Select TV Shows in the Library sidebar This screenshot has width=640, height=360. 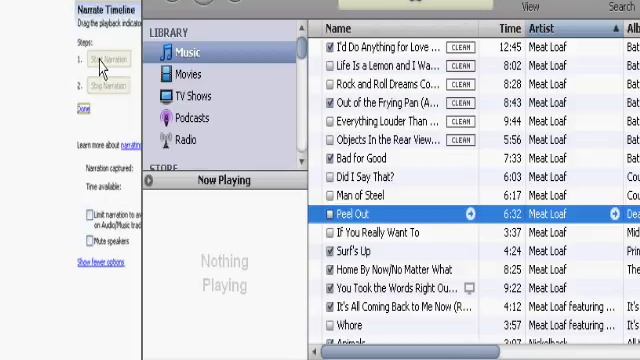pos(193,96)
